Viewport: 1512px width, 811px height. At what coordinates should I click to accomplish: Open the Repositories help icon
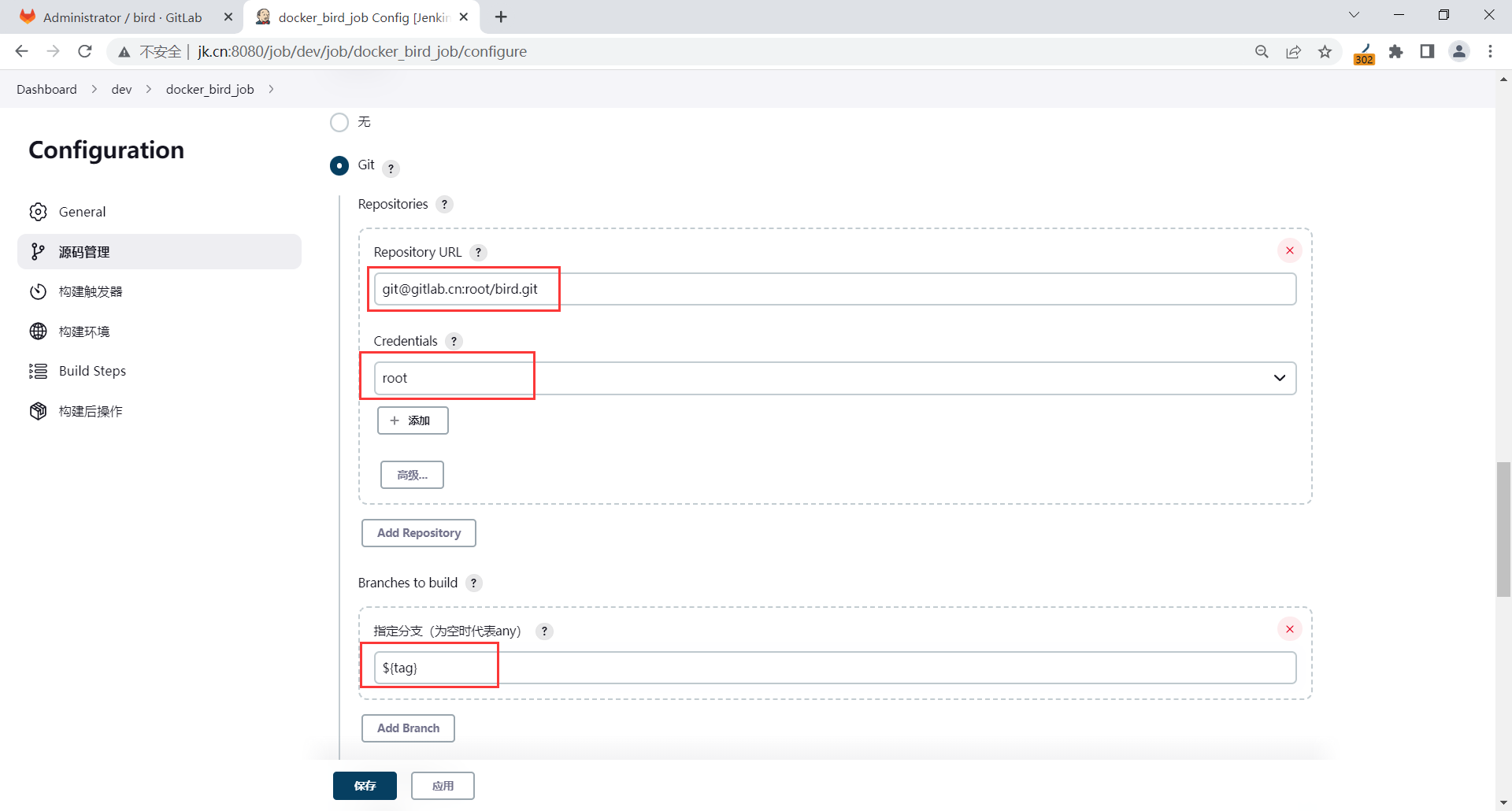(x=444, y=205)
